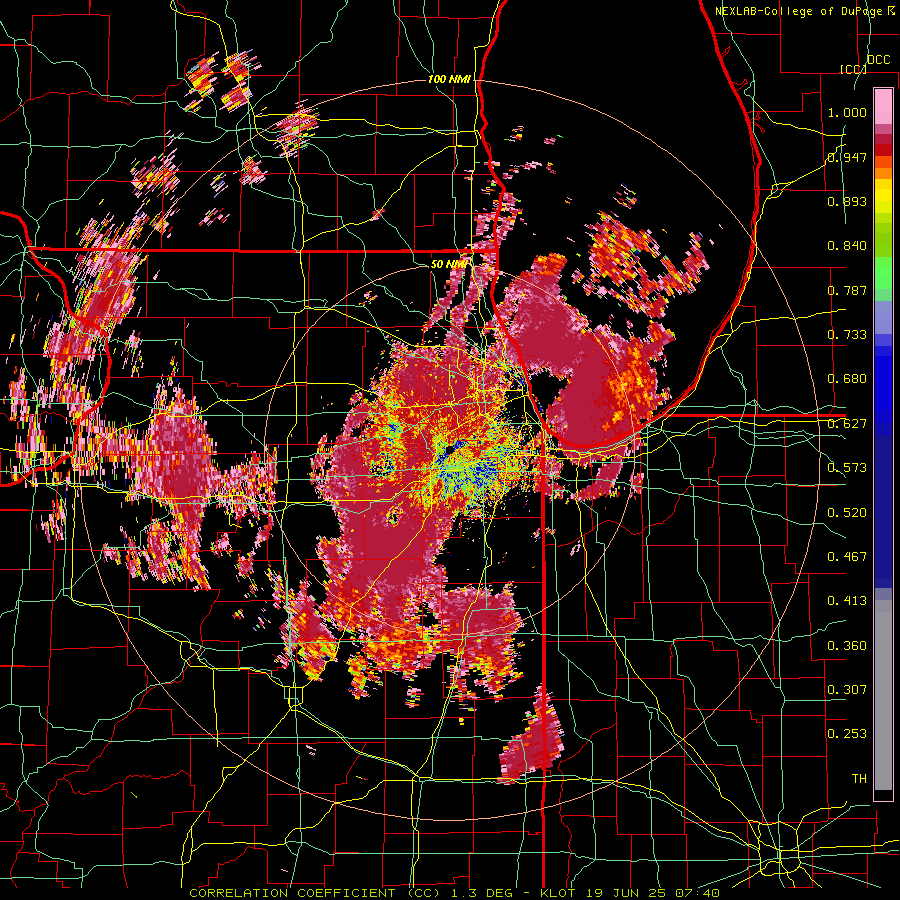Click the [CC] units label
Image resolution: width=900 pixels, height=900 pixels.
point(853,69)
